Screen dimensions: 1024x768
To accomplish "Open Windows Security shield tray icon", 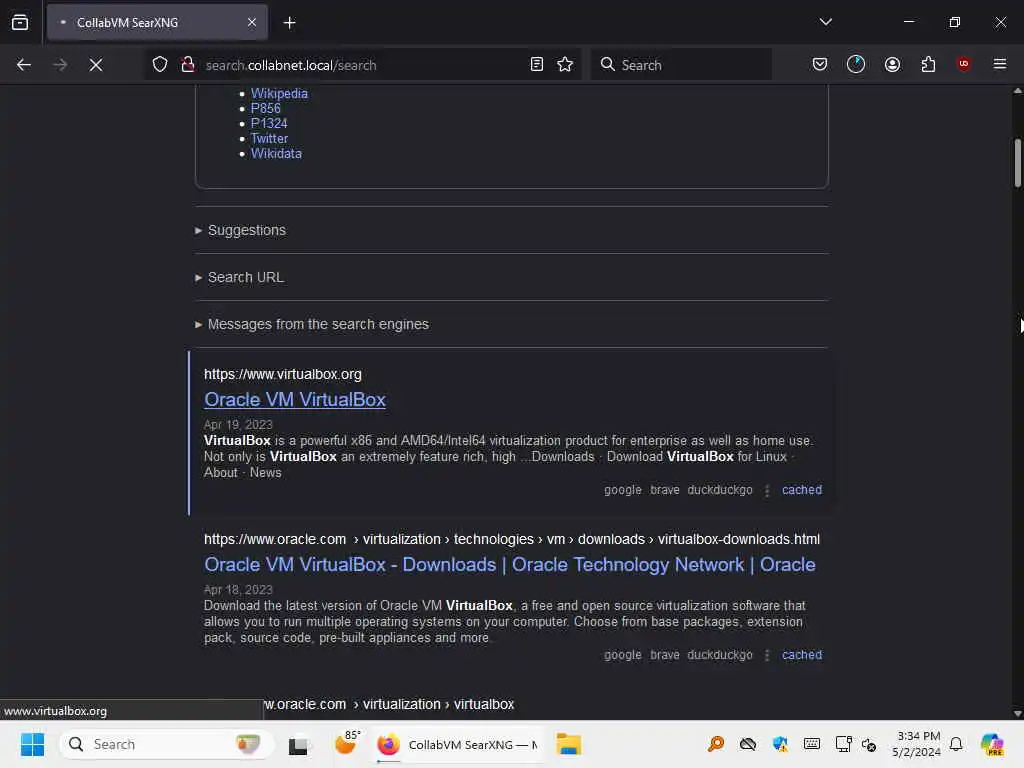I will (780, 744).
